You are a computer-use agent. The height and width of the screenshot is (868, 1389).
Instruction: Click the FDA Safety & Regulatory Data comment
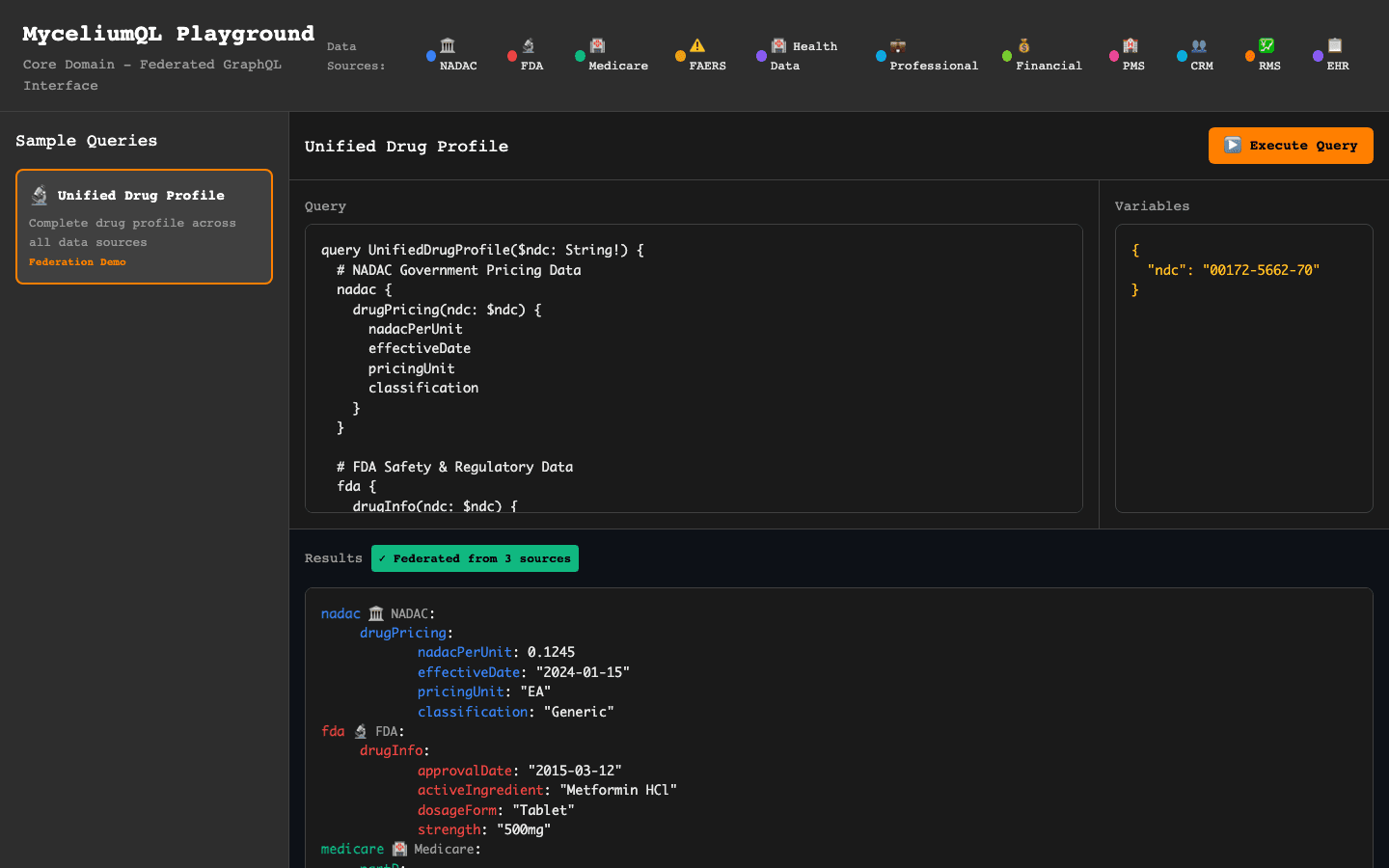[x=455, y=467]
